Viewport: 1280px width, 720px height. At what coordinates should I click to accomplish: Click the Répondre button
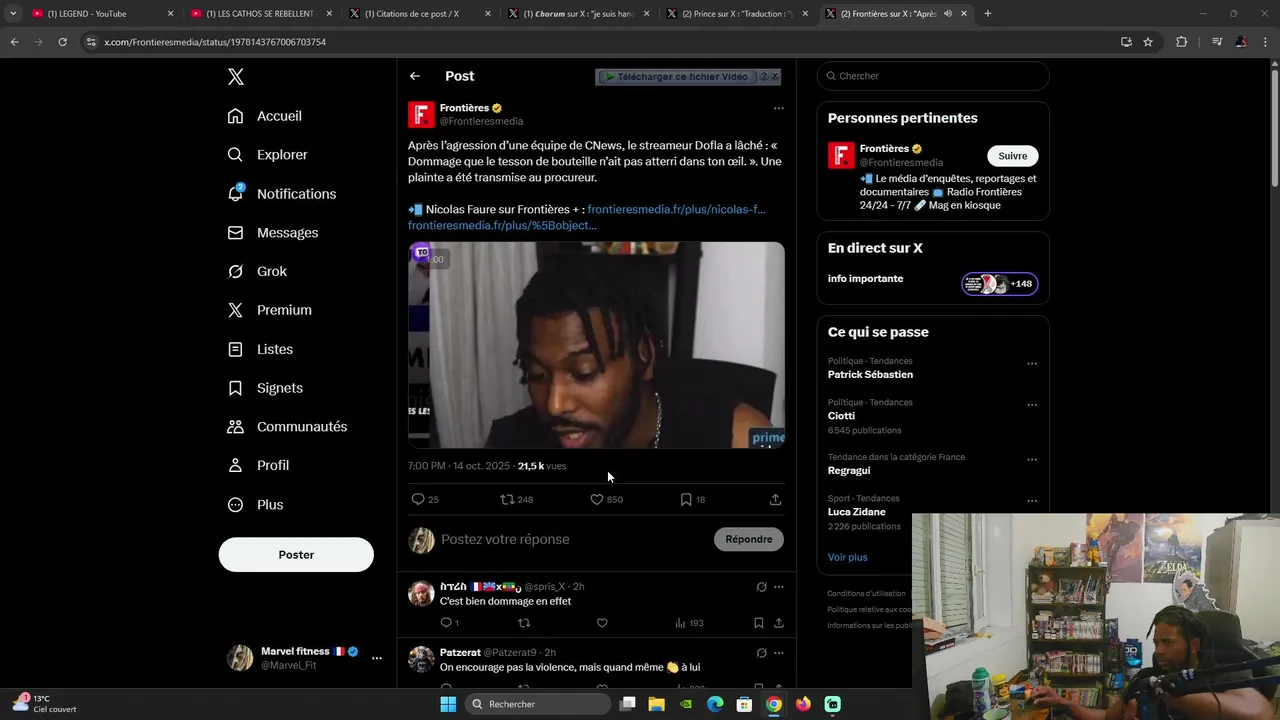pyautogui.click(x=749, y=540)
